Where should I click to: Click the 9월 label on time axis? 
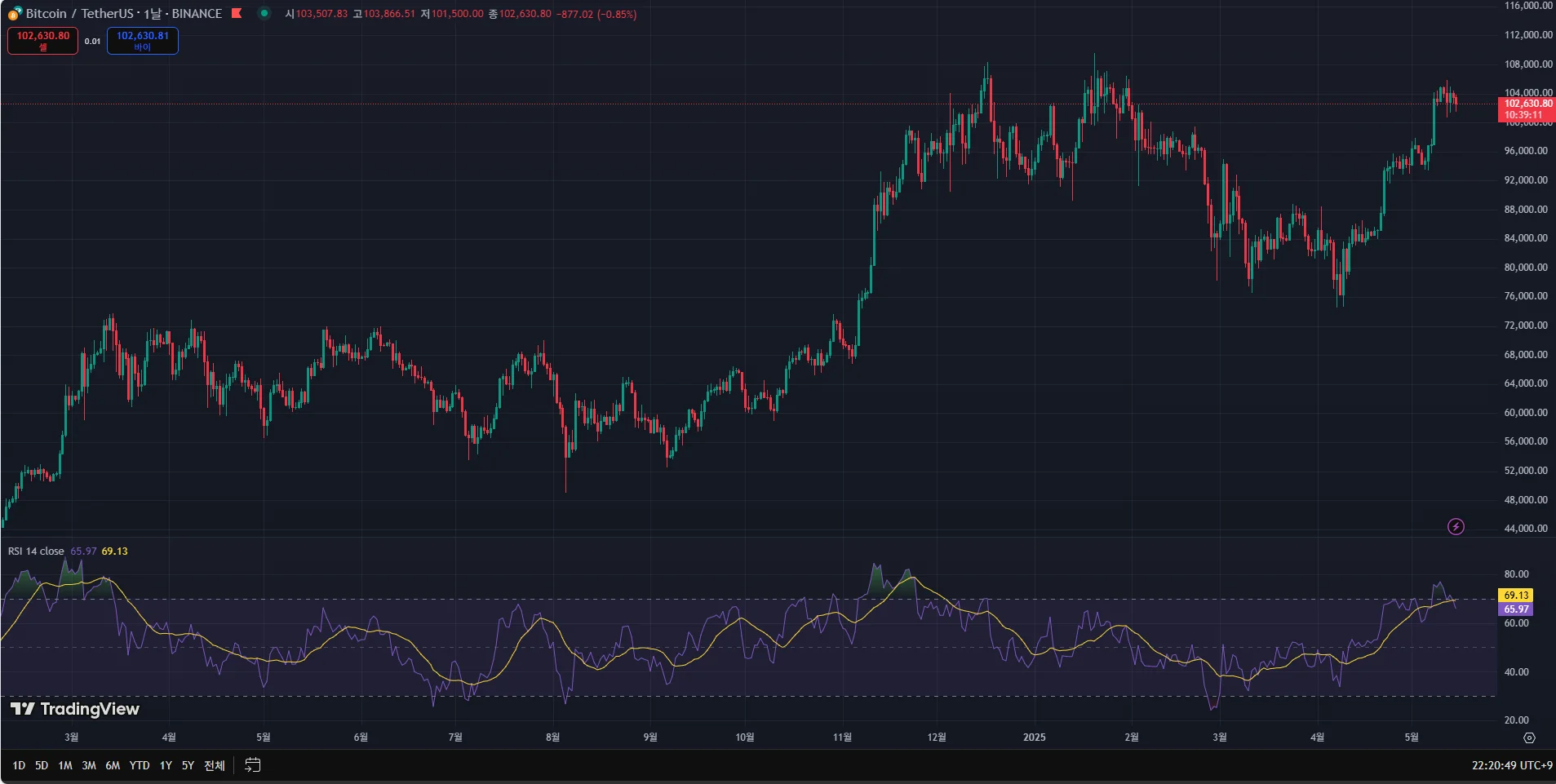[x=650, y=737]
